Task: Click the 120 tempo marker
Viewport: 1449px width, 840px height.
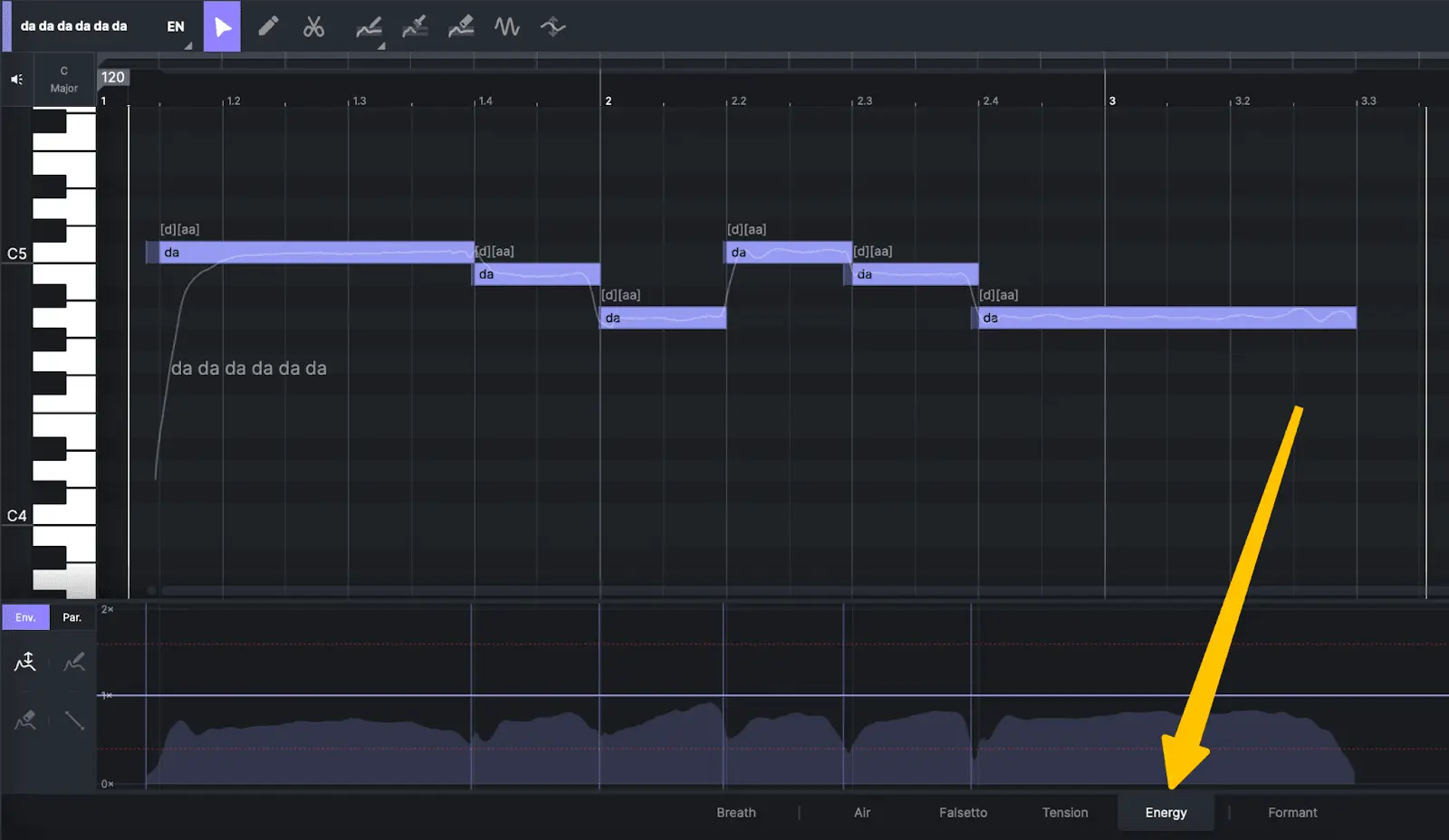Action: [x=113, y=77]
